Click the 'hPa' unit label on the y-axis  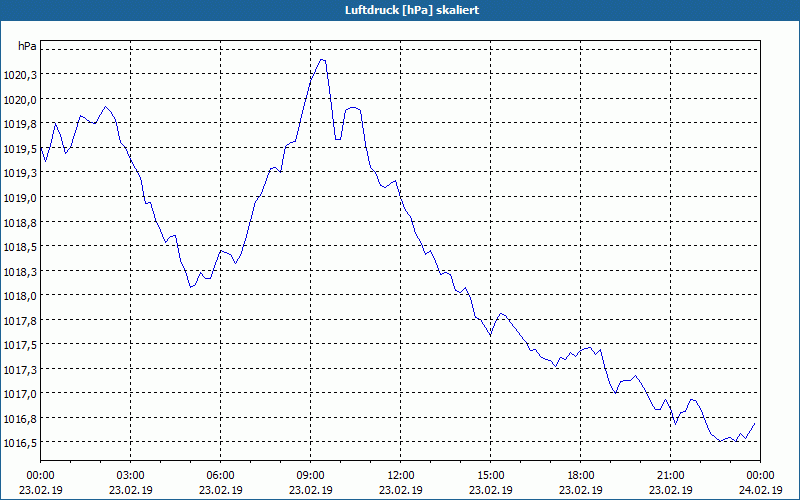27,46
